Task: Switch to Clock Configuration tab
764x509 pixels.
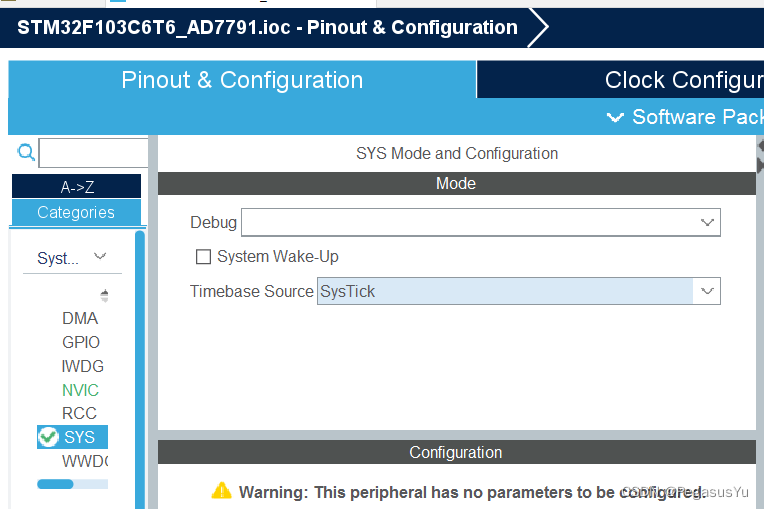Action: click(620, 80)
